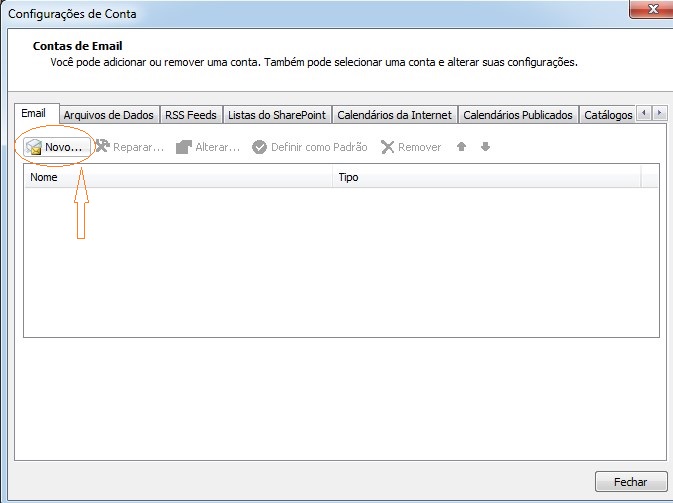Open the RSS Feeds tab
This screenshot has width=673, height=503.
point(191,115)
